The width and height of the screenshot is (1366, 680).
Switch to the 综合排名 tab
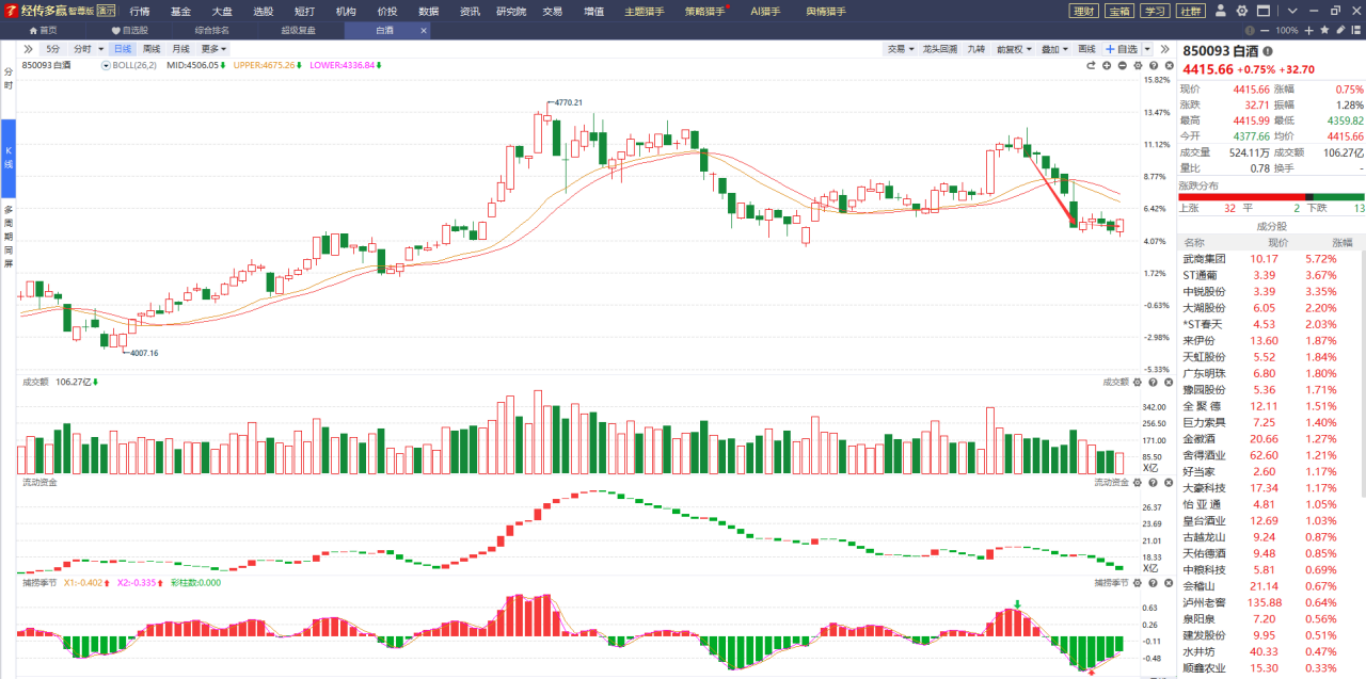click(x=210, y=31)
